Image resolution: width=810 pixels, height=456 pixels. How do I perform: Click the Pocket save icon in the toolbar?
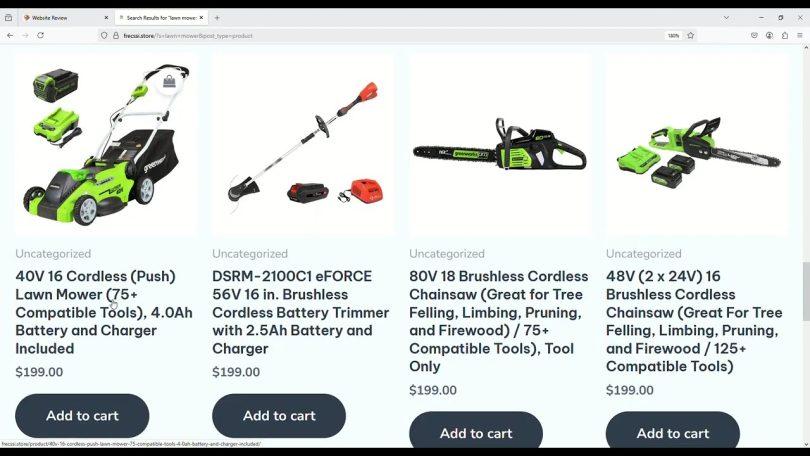(x=754, y=36)
